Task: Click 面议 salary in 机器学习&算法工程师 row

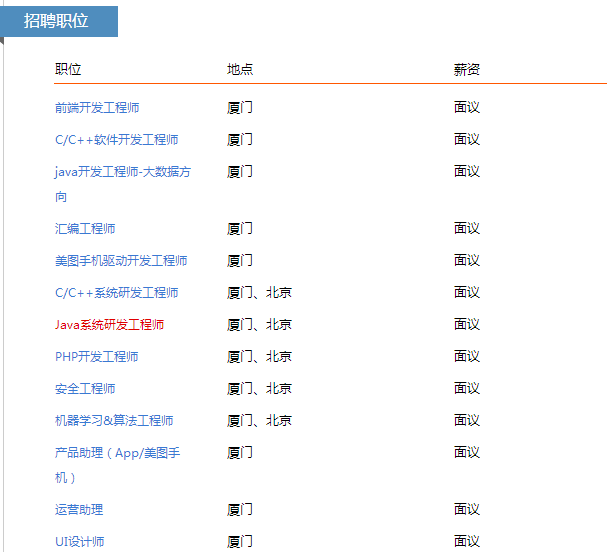Action: pos(466,420)
